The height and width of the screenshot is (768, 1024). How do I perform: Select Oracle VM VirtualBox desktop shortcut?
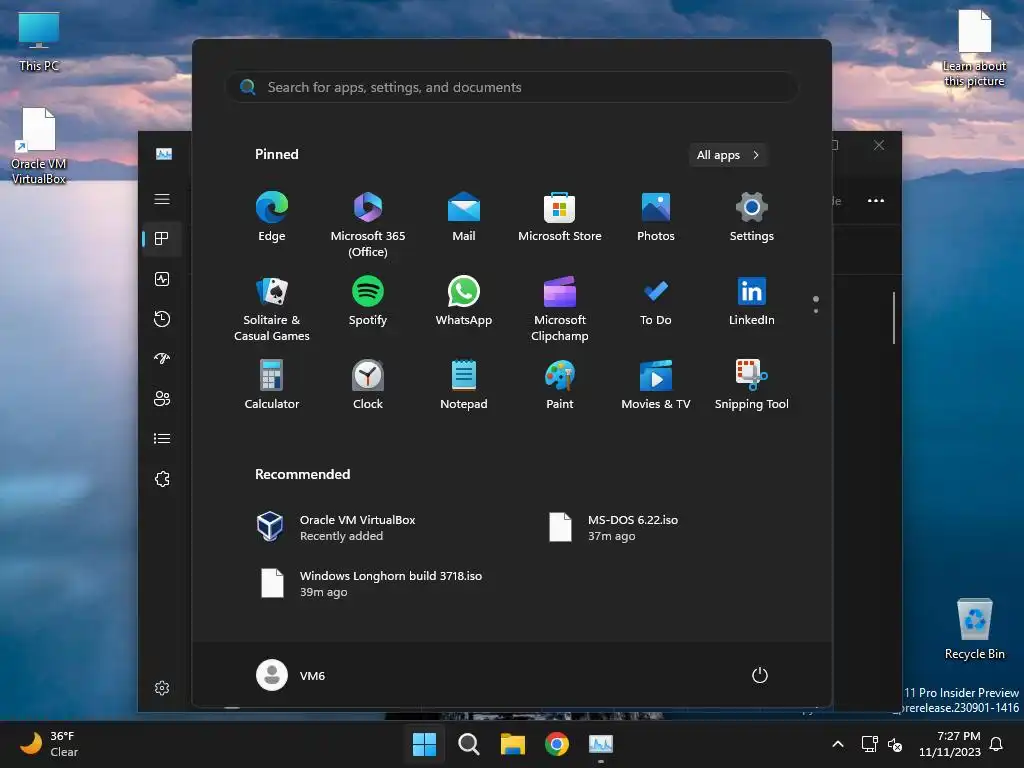pos(39,146)
